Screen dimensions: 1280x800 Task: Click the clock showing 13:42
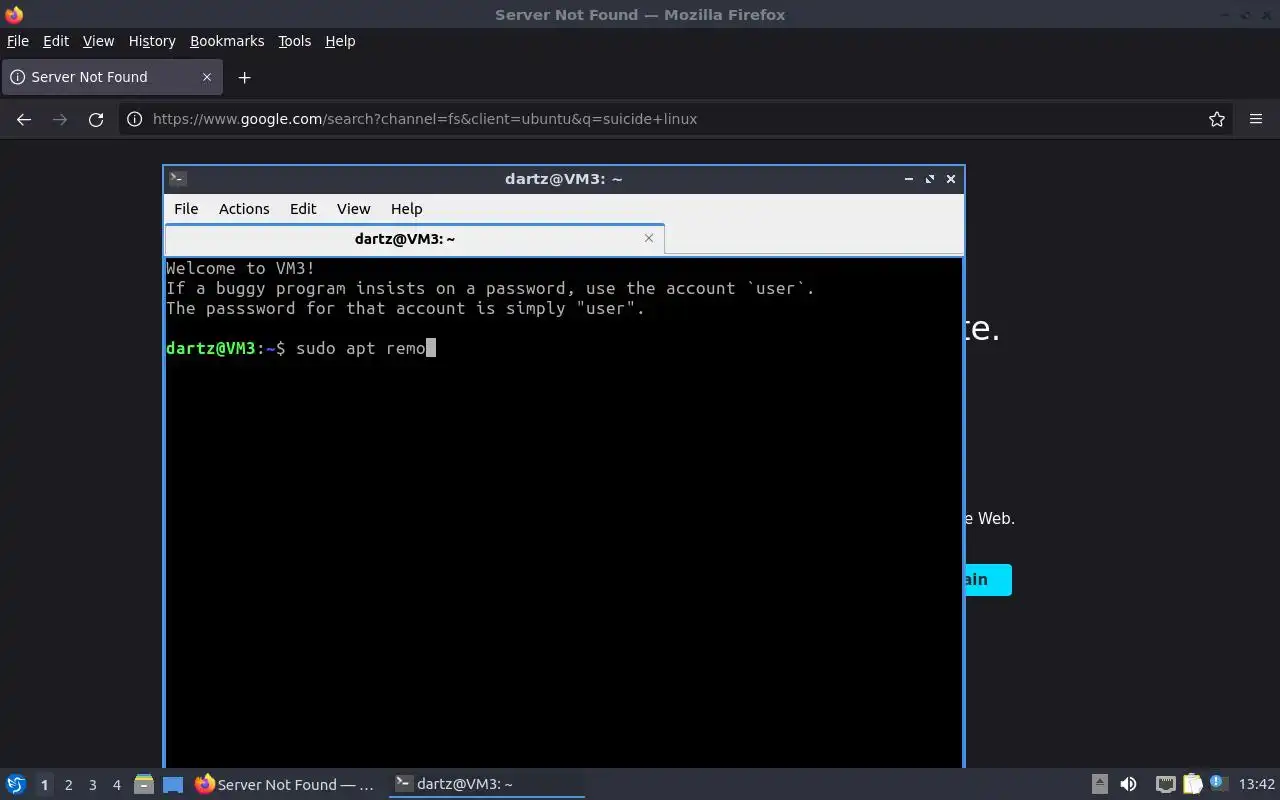(x=1257, y=785)
